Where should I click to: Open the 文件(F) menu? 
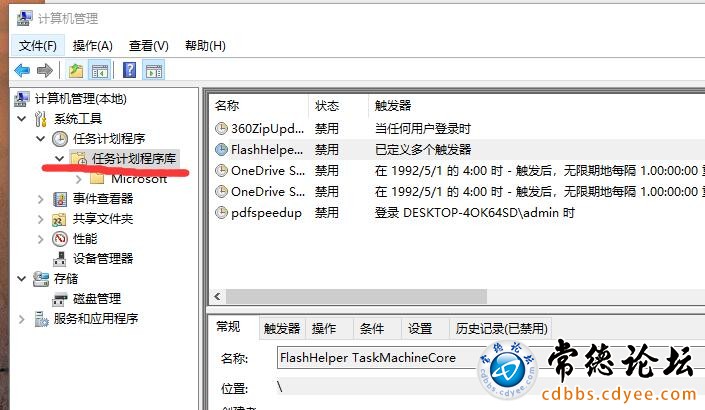coord(38,45)
